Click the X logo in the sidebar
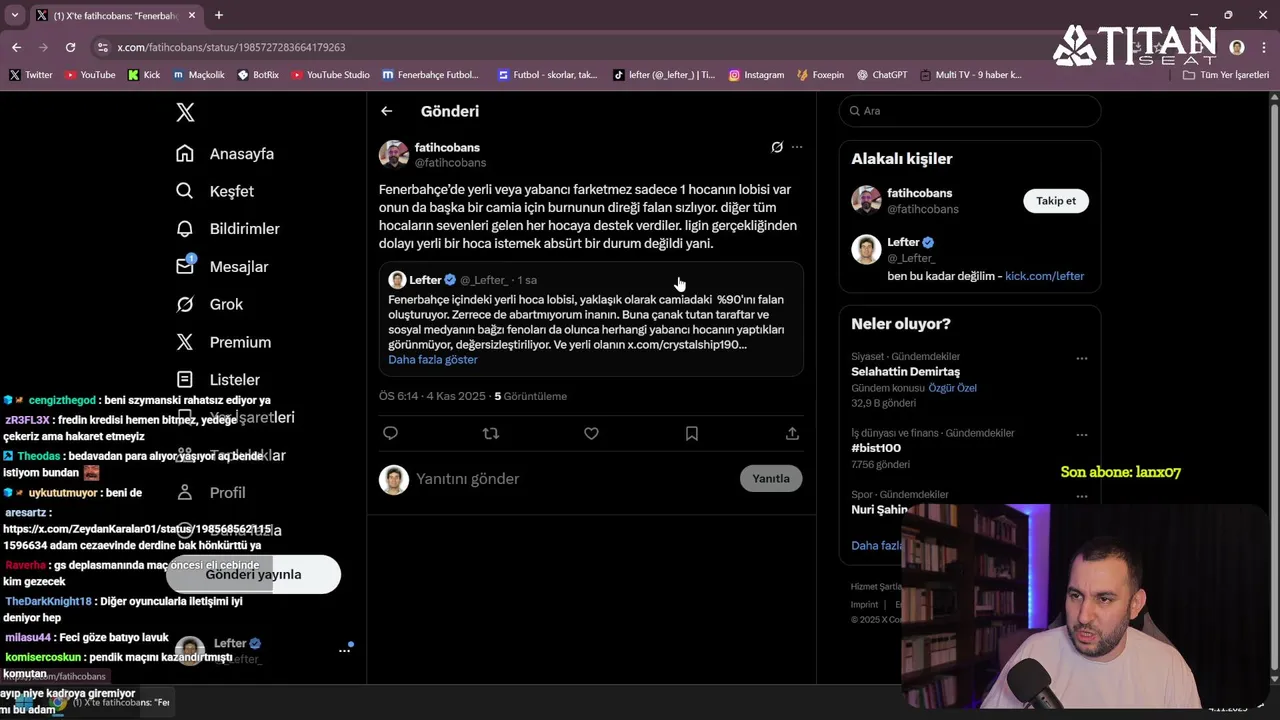This screenshot has height=720, width=1280. click(185, 112)
